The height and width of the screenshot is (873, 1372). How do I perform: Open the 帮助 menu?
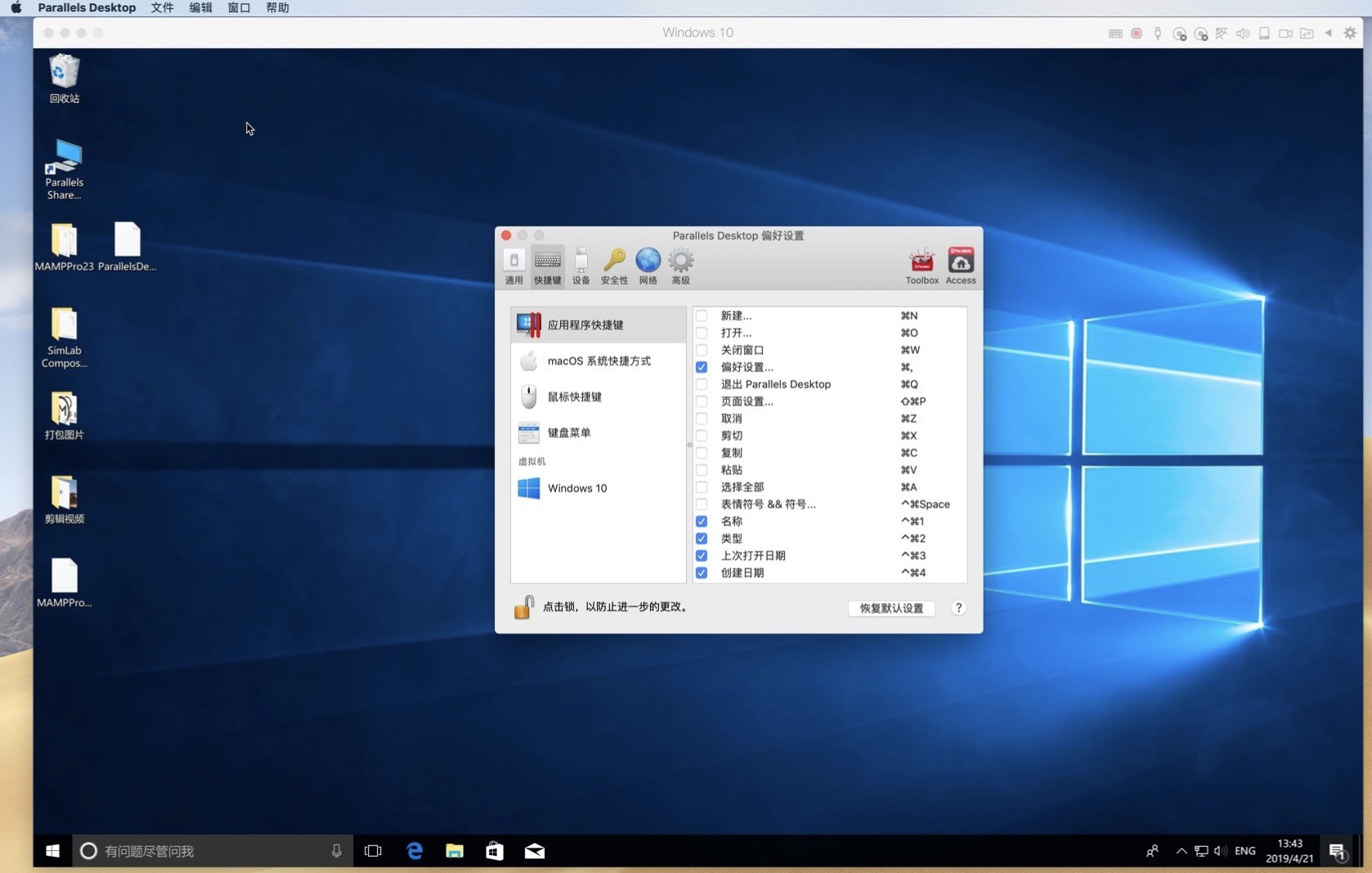click(x=277, y=7)
